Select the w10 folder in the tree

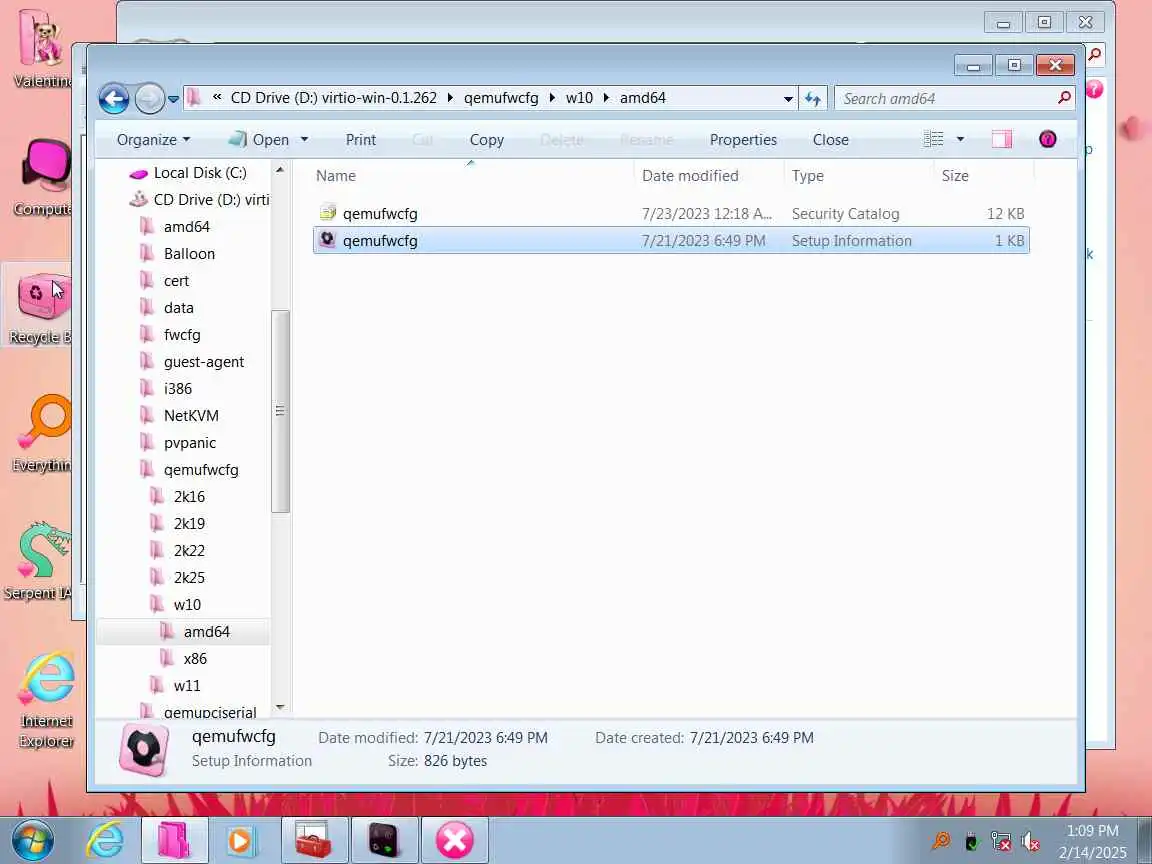point(187,605)
